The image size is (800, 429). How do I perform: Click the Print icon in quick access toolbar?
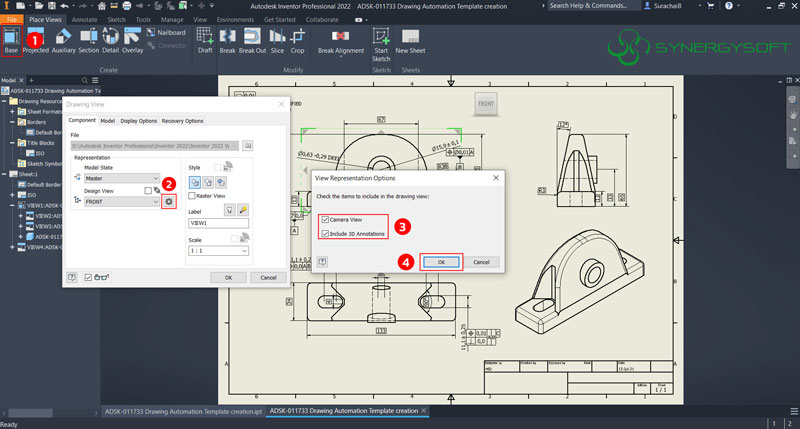tap(127, 6)
